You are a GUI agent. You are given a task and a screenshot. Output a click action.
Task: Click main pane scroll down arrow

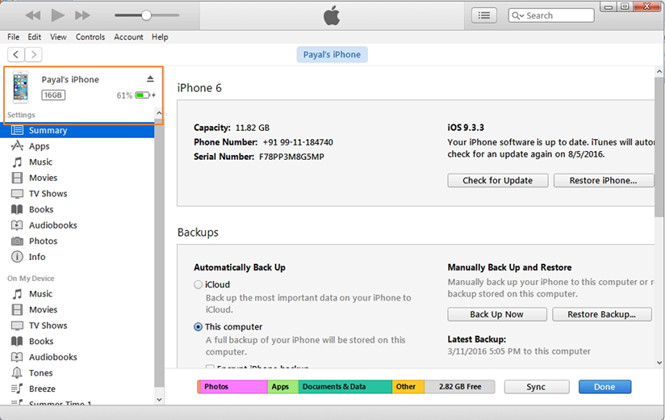[x=659, y=363]
